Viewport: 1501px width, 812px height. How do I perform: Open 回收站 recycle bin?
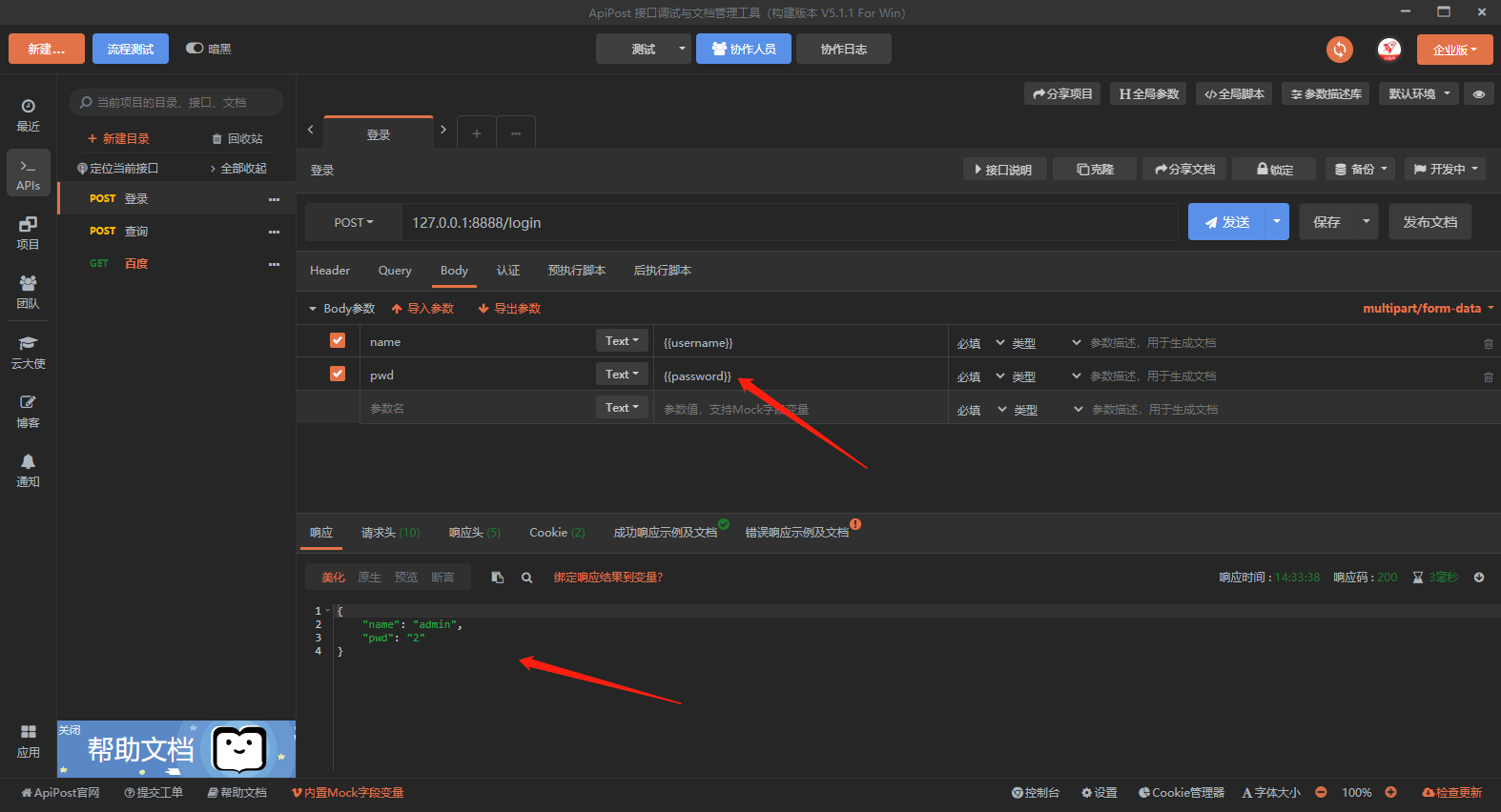point(237,139)
